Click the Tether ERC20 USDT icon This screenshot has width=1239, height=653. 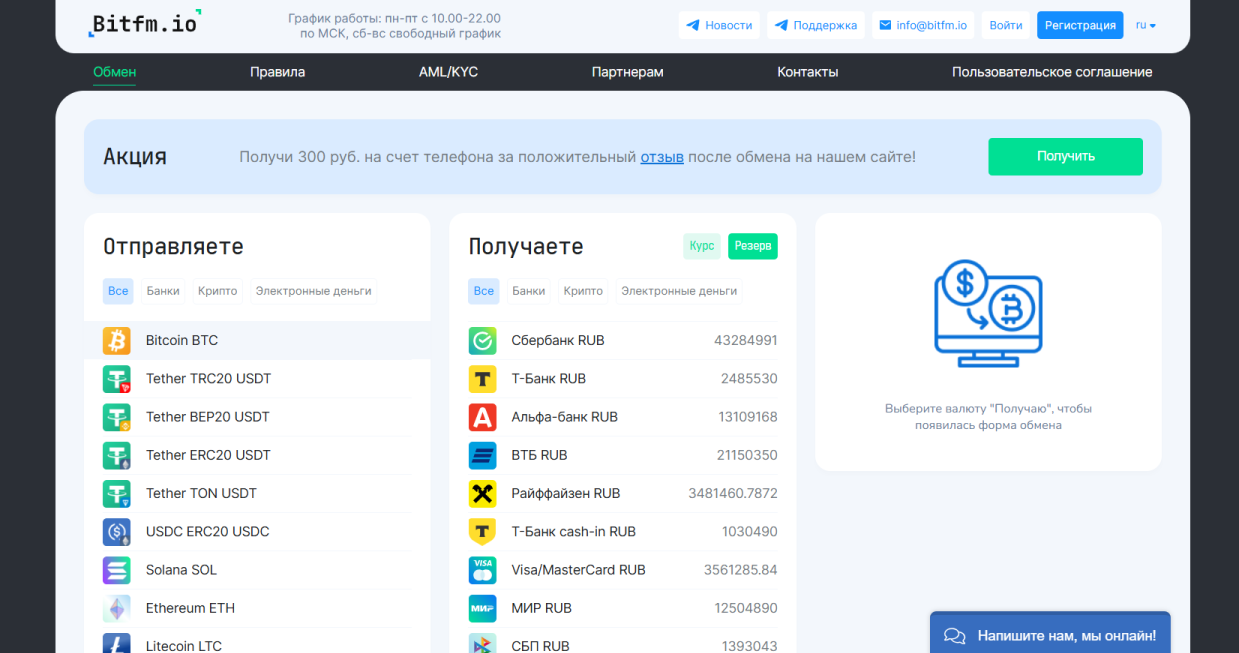pyautogui.click(x=117, y=455)
